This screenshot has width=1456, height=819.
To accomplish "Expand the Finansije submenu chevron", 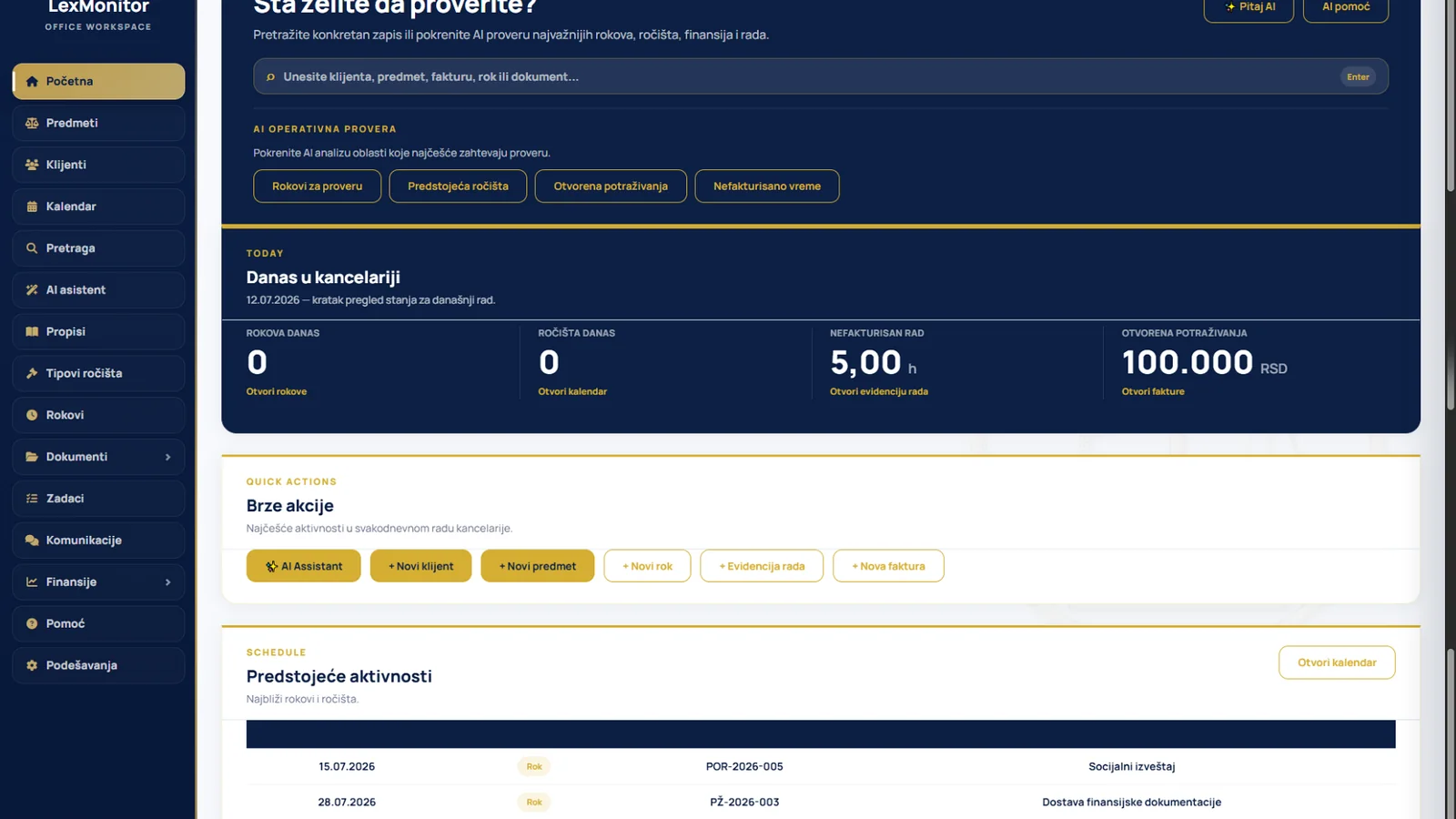I will pyautogui.click(x=168, y=582).
